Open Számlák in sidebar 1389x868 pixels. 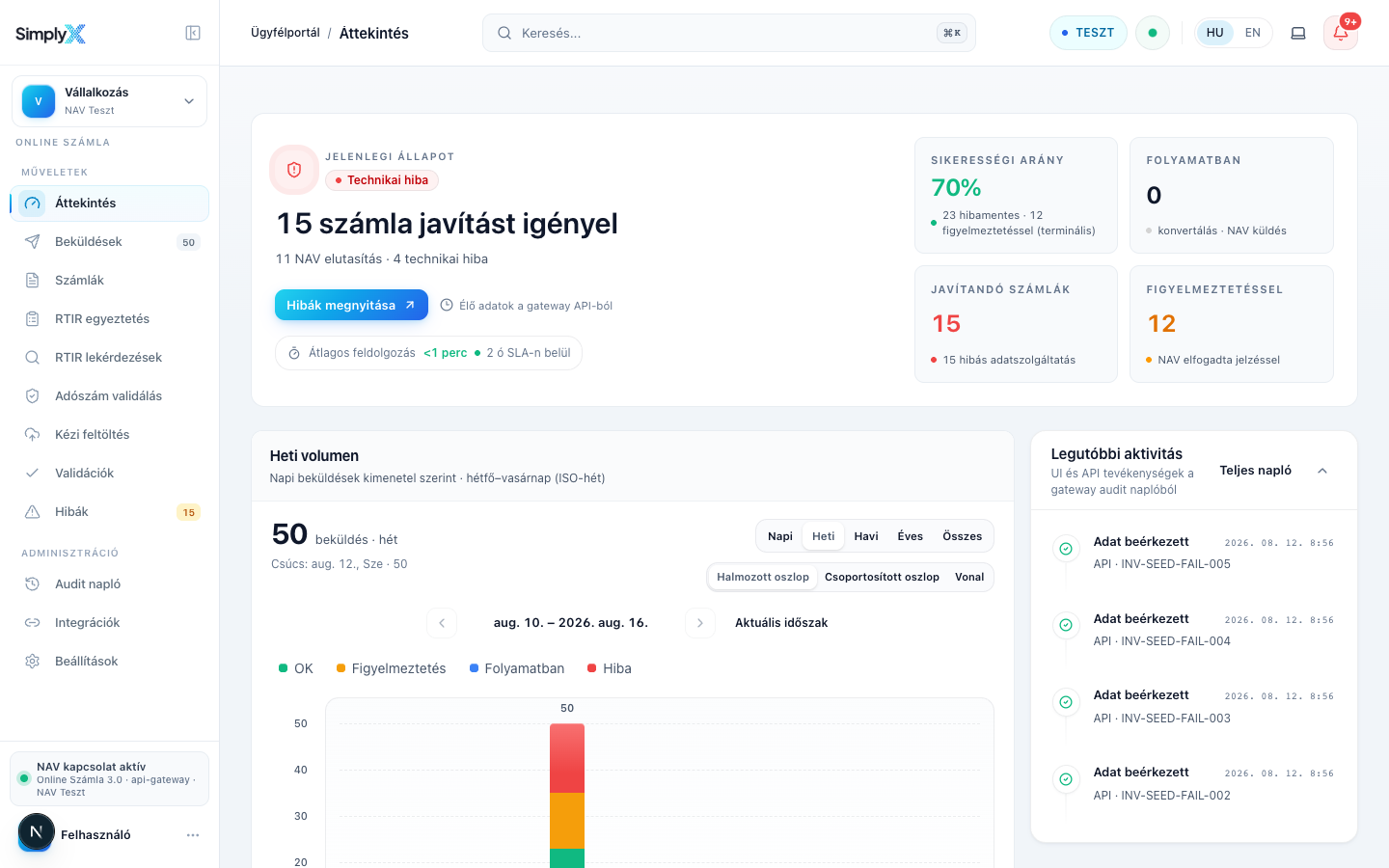coord(110,281)
